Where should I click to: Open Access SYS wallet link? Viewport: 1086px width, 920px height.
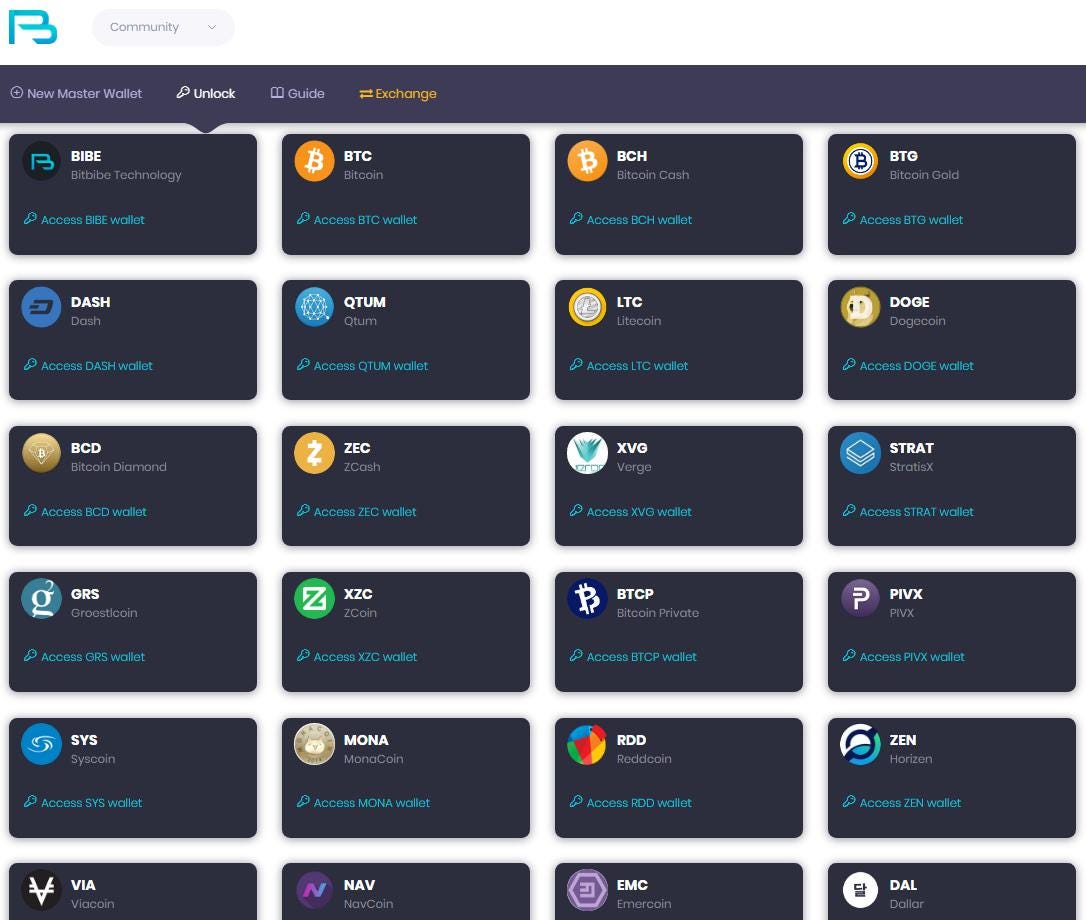(83, 802)
